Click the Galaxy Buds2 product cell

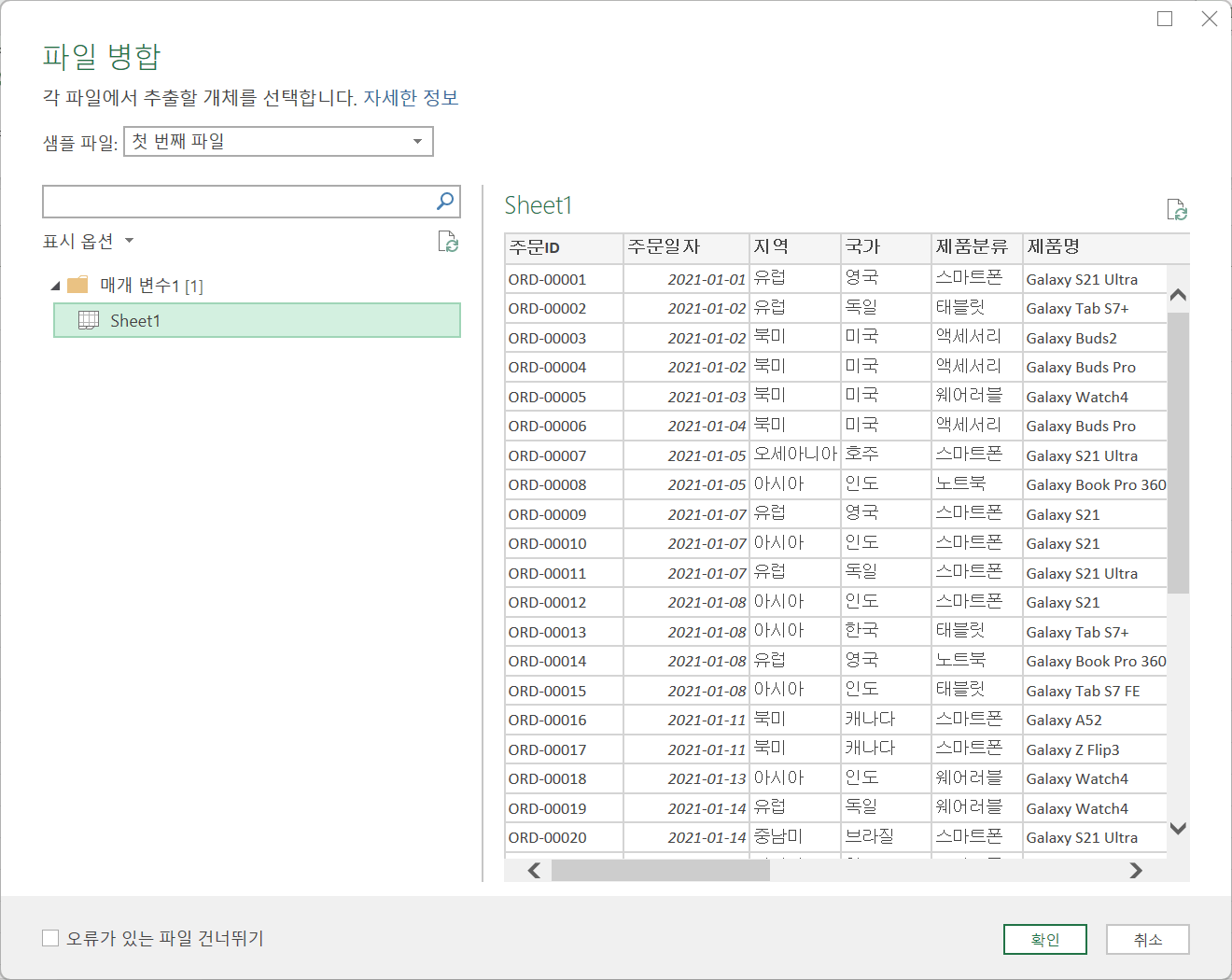1095,338
